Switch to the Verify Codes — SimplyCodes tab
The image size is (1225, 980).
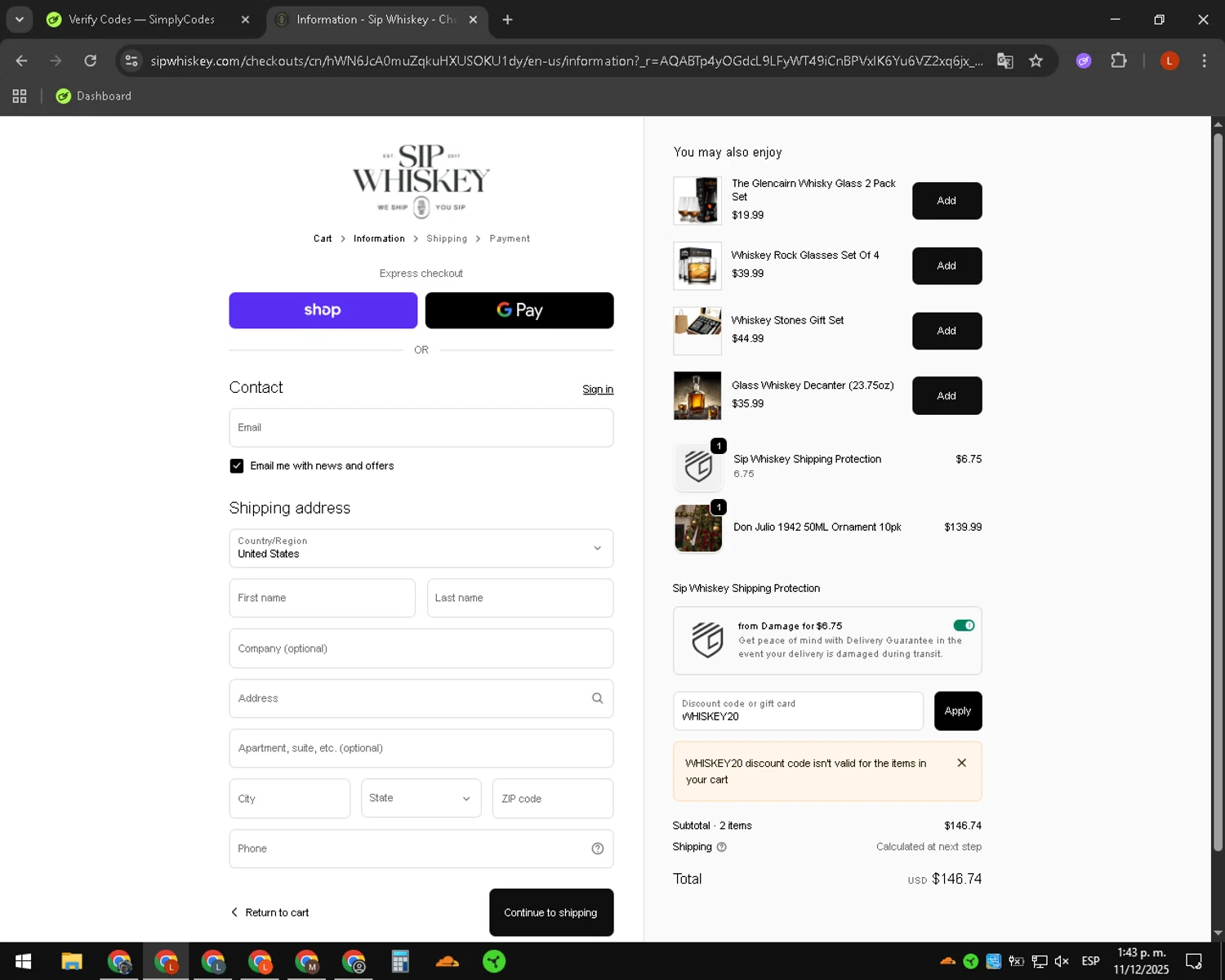(141, 20)
